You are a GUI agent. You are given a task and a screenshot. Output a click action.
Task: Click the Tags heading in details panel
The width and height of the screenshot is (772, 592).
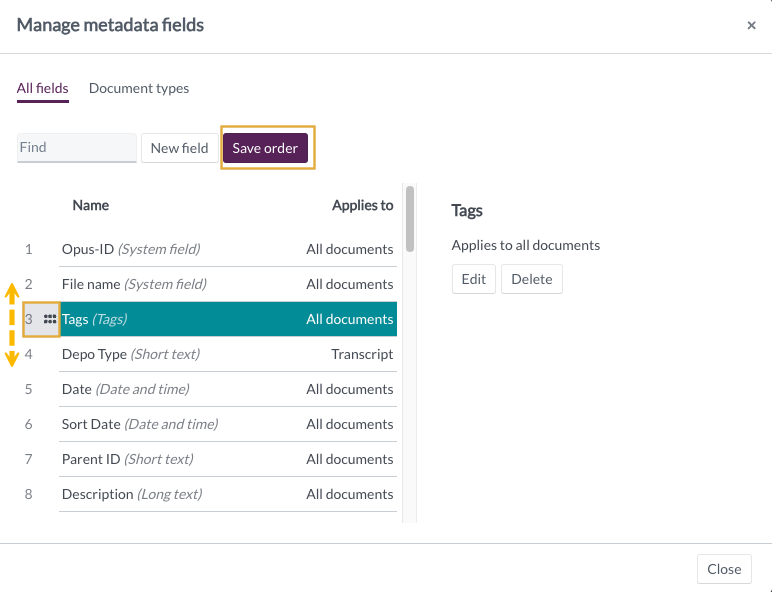(467, 210)
